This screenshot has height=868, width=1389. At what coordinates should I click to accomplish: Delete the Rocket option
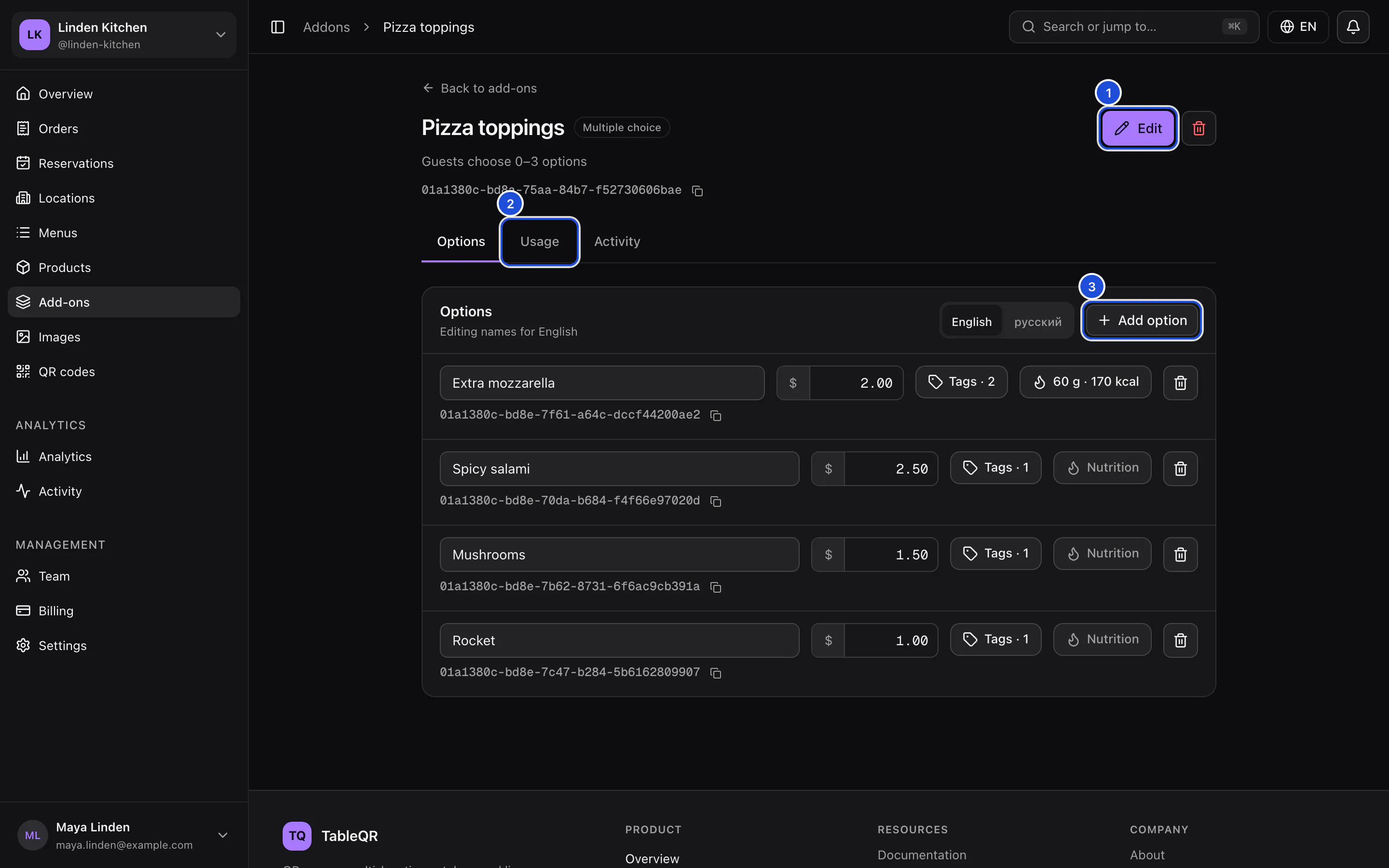coord(1180,640)
